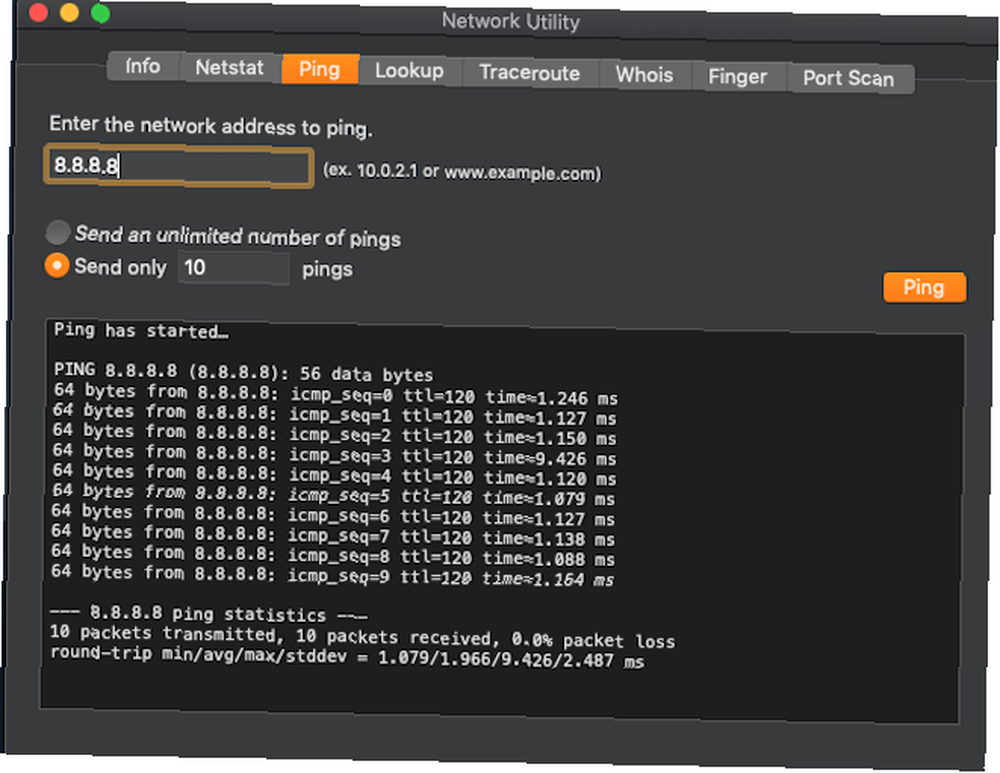Click the 'PING 8.8.8.8 (8.8.8.8): 56 data bytes' line
Viewport: 1000px width, 773px height.
click(x=243, y=372)
